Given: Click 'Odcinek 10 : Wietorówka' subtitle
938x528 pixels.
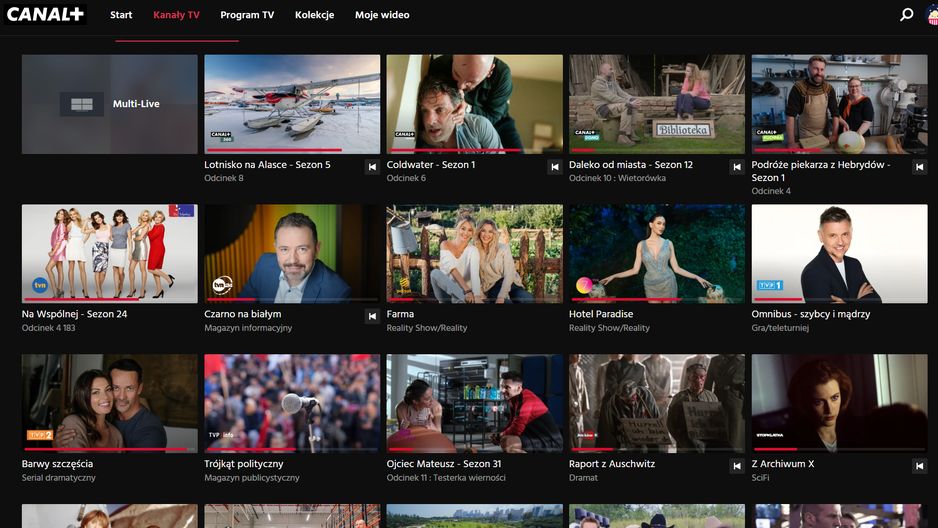Looking at the screenshot, I should coord(617,178).
